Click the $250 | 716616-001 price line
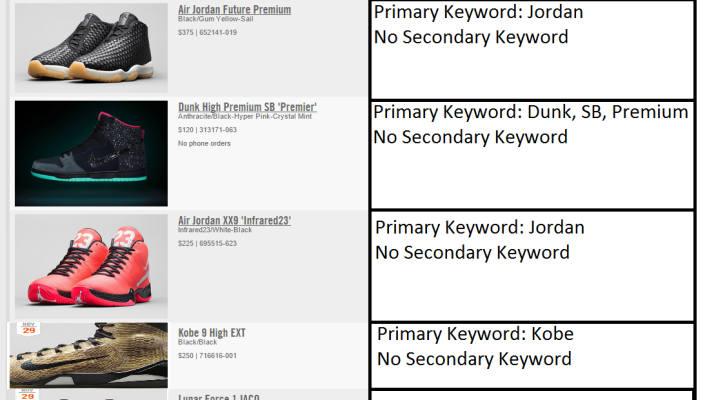This screenshot has height=400, width=716. point(207,355)
